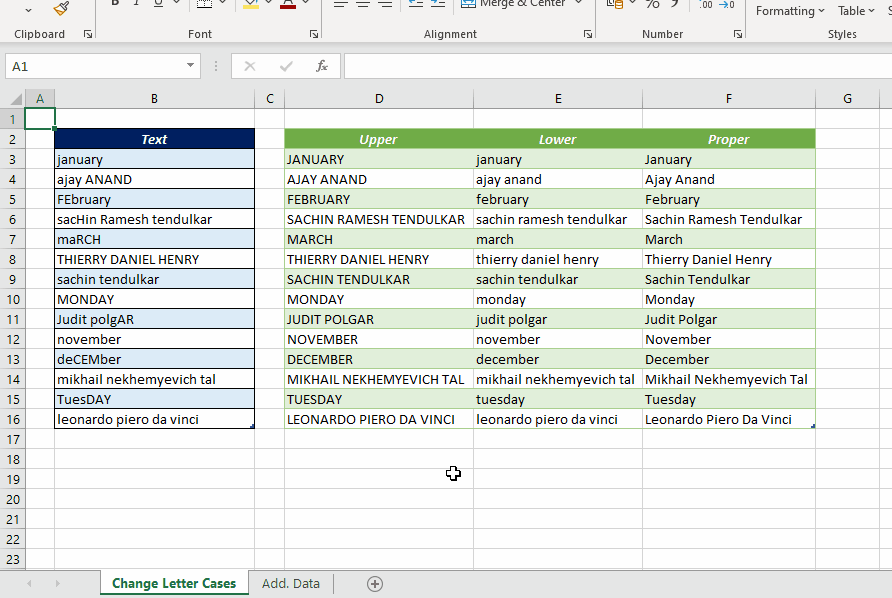Screen dimensions: 892x598
Task: Select cell 'tuesday' in Lower column
Action: click(558, 399)
